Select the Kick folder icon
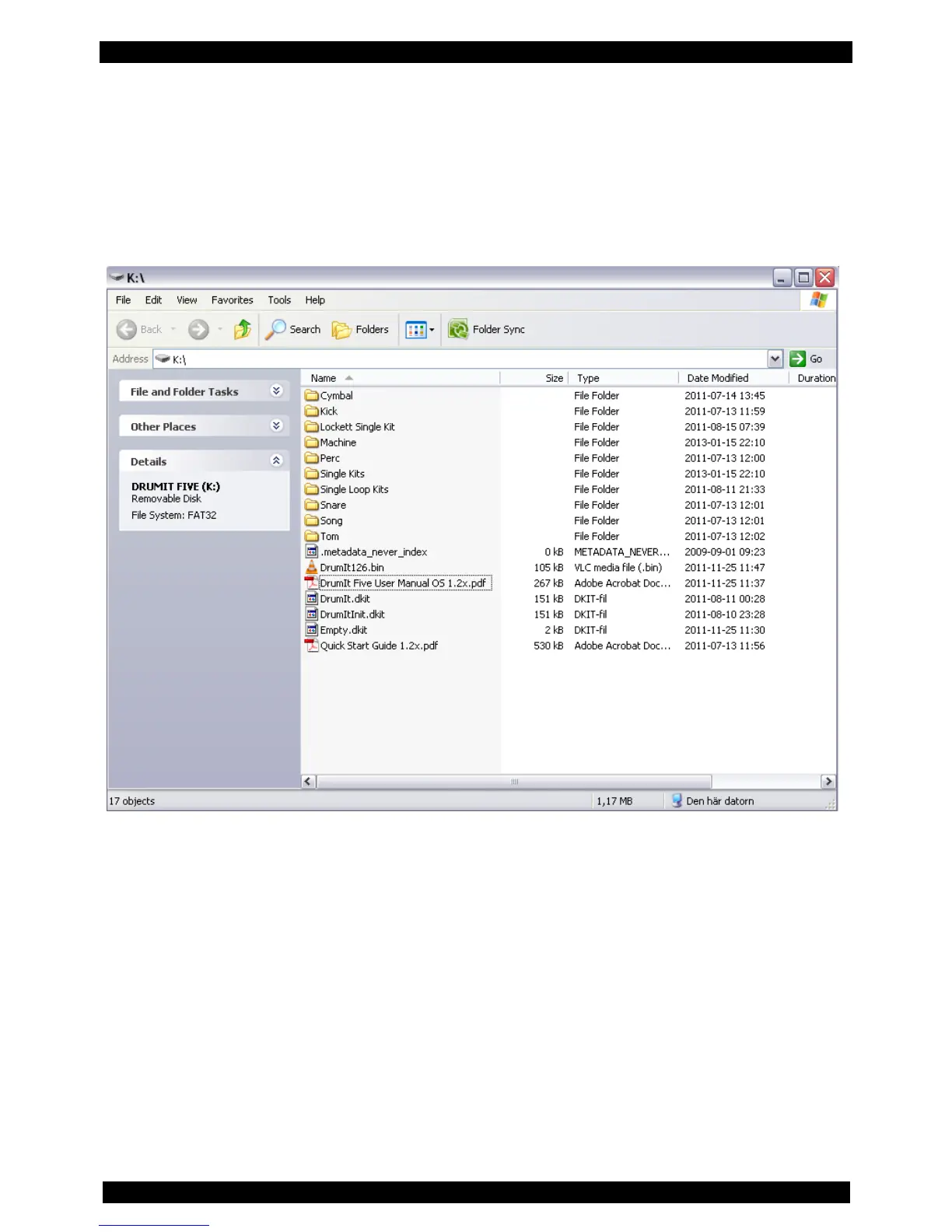Viewport: 952px width, 1232px height. [312, 411]
